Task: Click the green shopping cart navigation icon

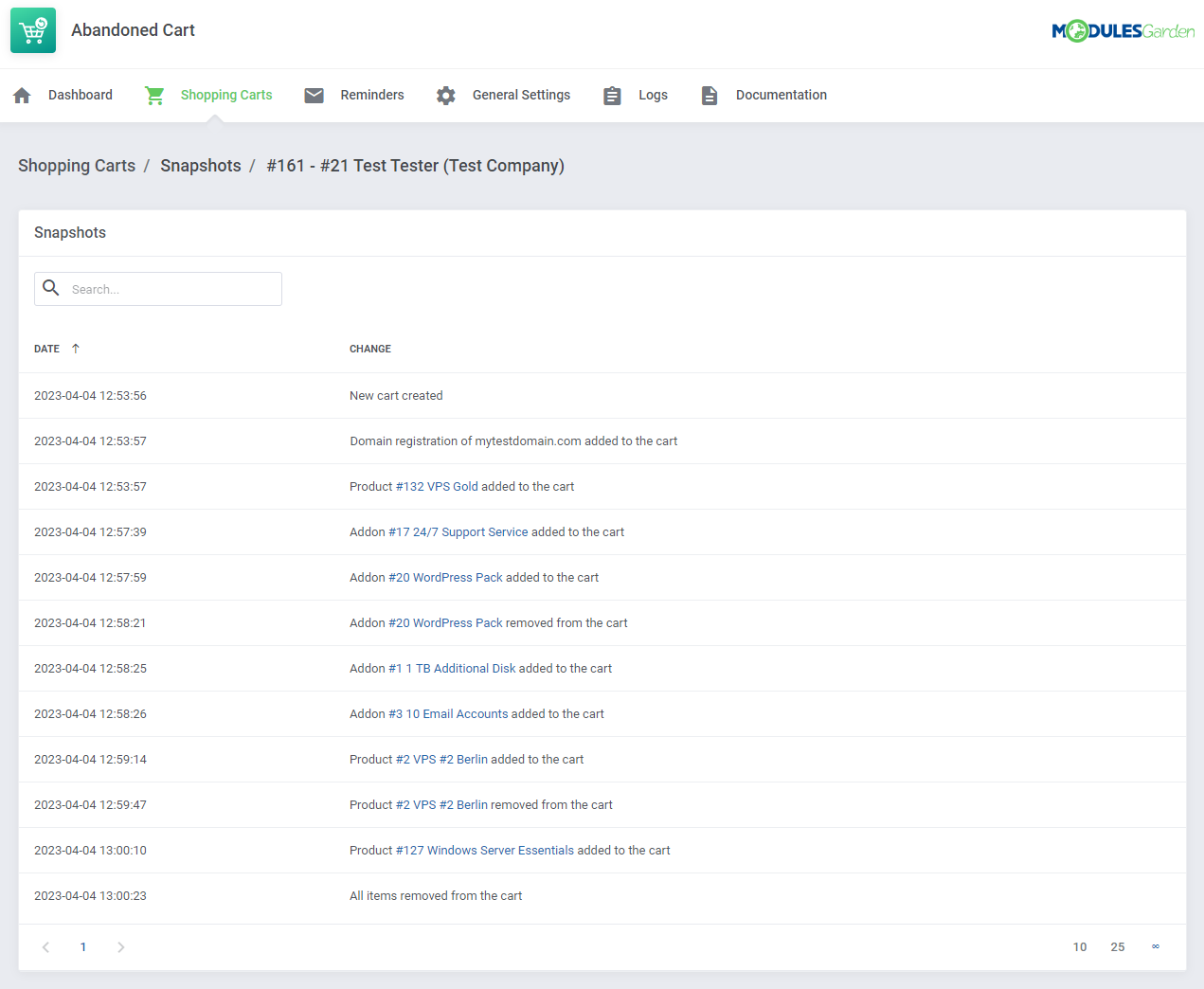Action: coord(153,95)
